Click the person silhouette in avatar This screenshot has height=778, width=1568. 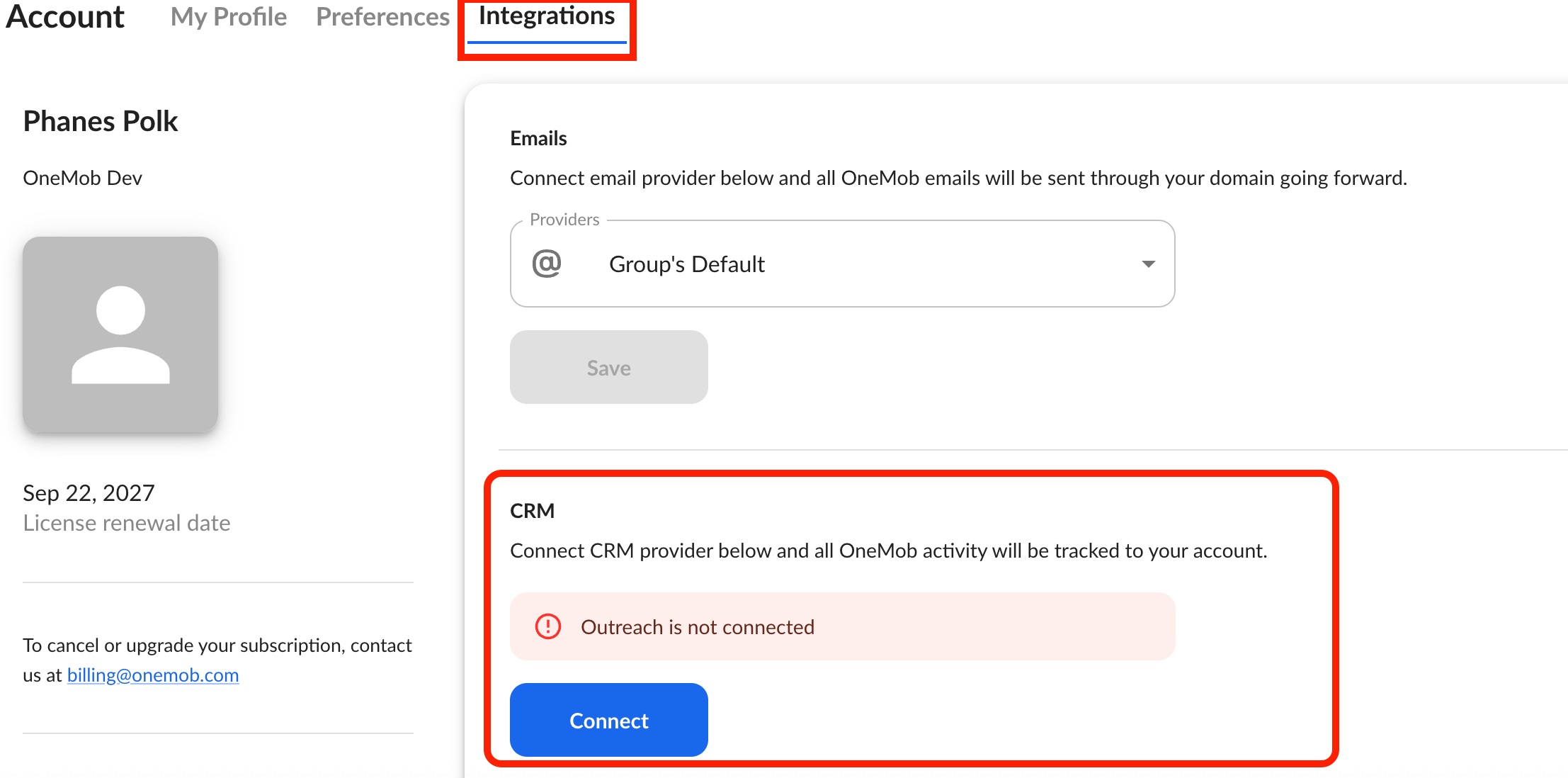pos(120,335)
